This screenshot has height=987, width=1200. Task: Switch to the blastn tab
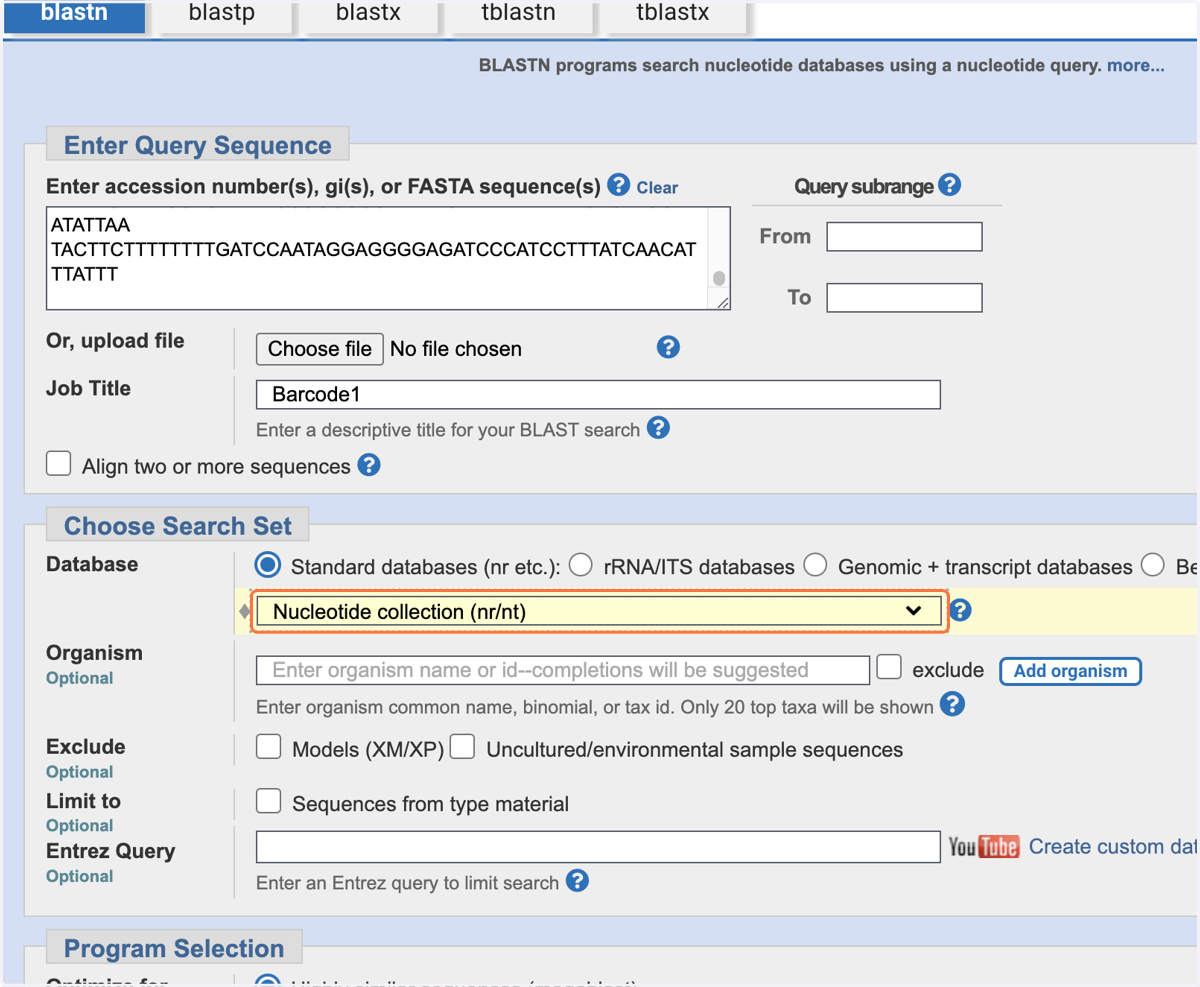75,17
